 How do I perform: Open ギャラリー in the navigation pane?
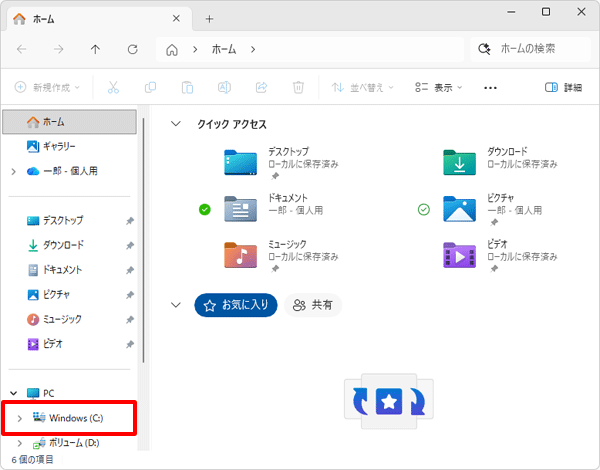coord(69,146)
